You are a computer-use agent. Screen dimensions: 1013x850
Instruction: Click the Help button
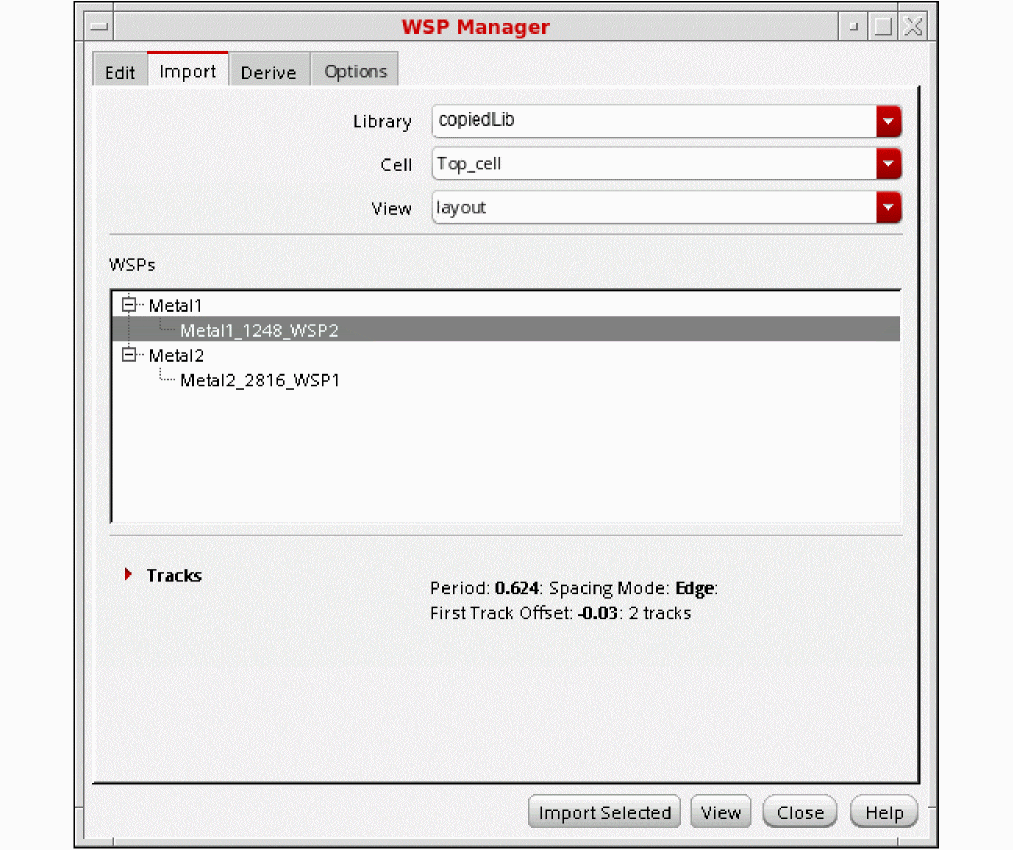pyautogui.click(x=884, y=812)
